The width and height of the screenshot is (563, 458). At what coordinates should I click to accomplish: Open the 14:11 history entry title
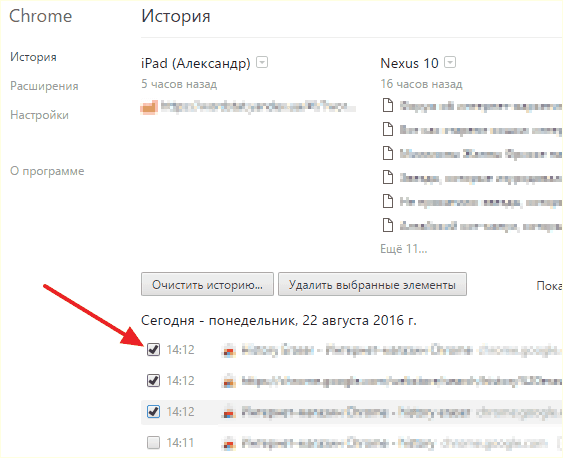click(x=338, y=443)
